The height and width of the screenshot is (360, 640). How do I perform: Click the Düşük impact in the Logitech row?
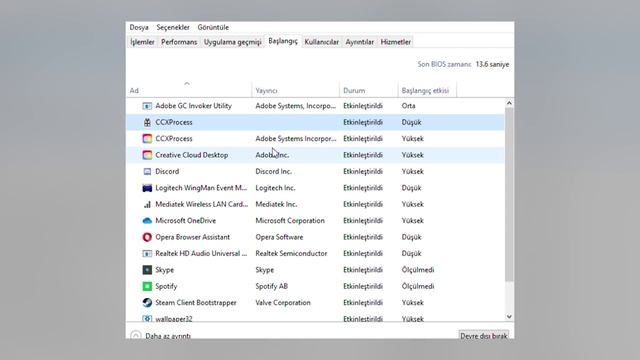(411, 188)
